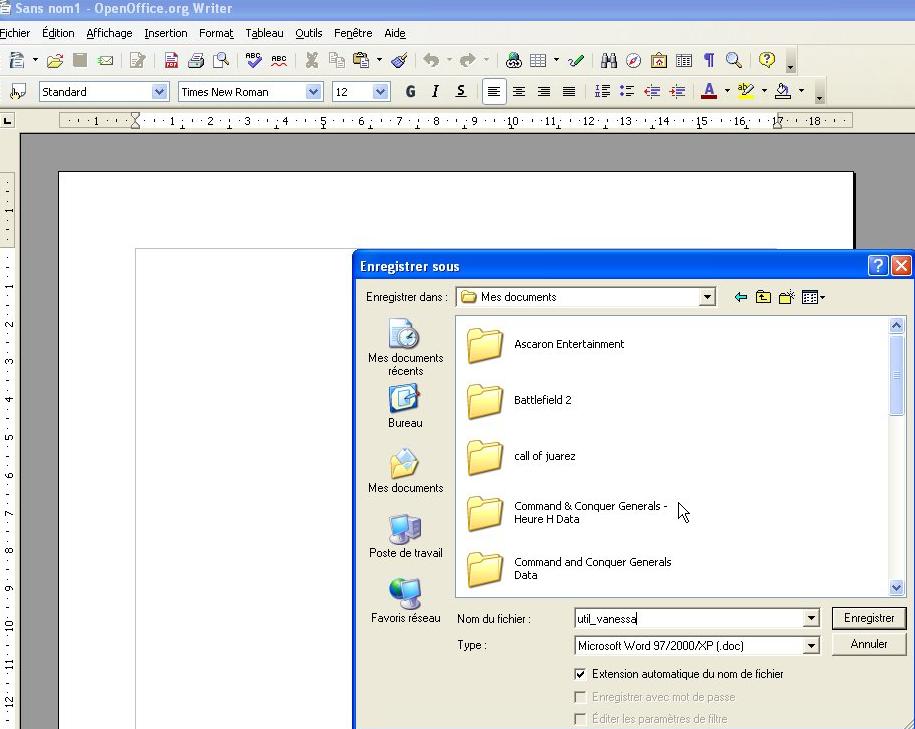Turn on bulleted list
915x729 pixels.
627,91
